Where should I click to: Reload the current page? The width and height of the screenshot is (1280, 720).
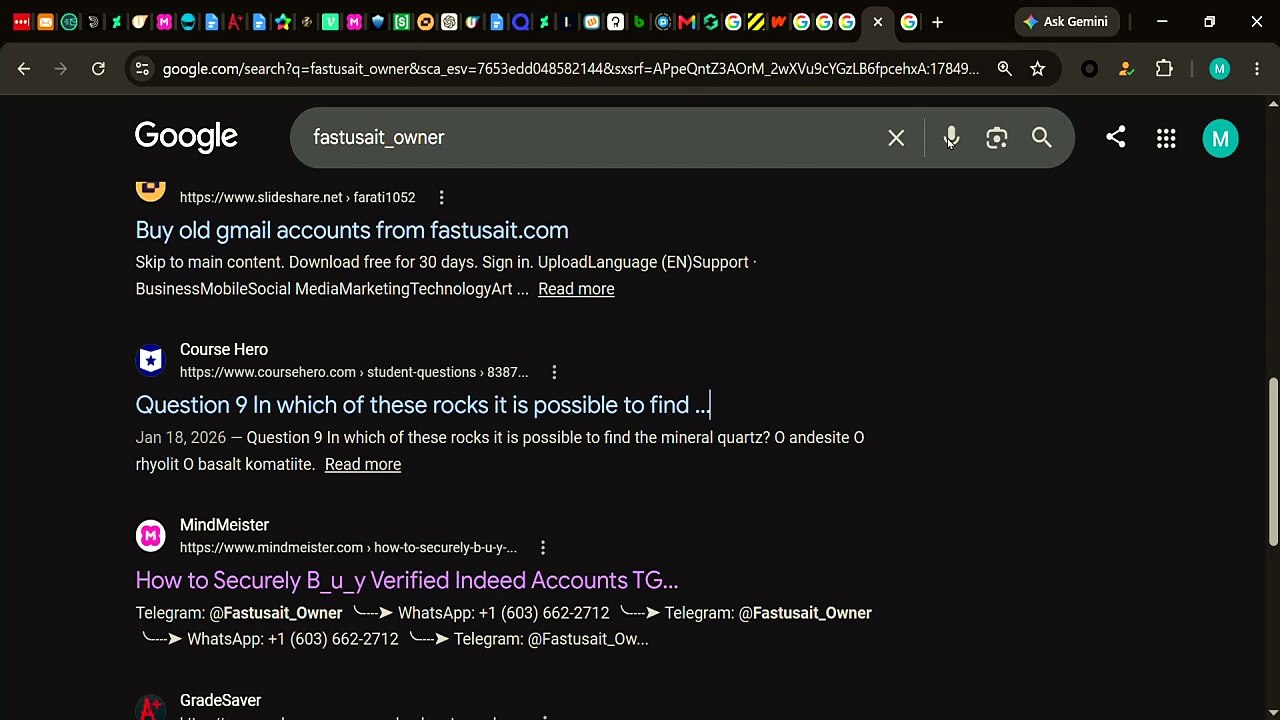(x=98, y=69)
